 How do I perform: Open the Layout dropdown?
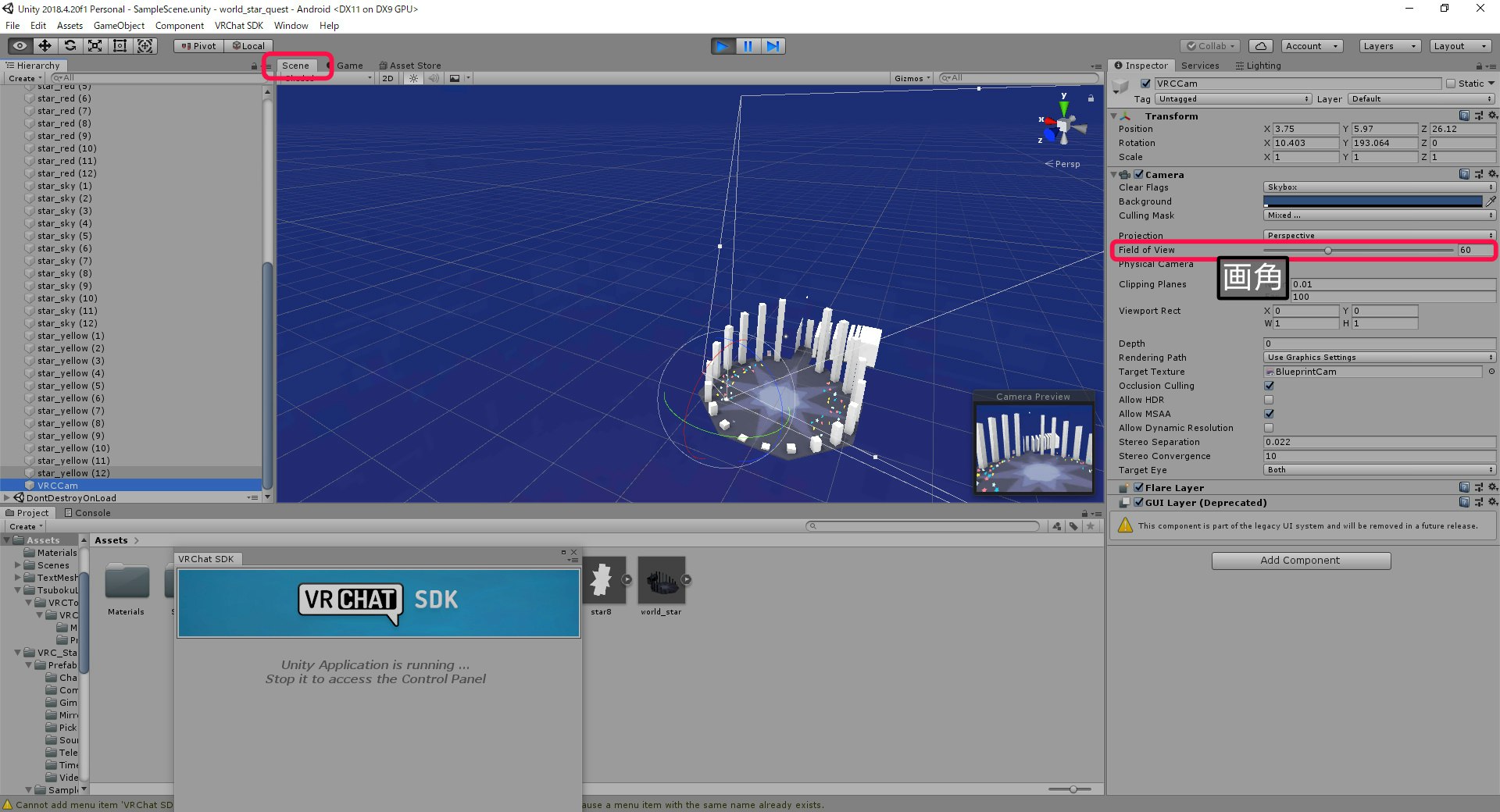tap(1459, 46)
